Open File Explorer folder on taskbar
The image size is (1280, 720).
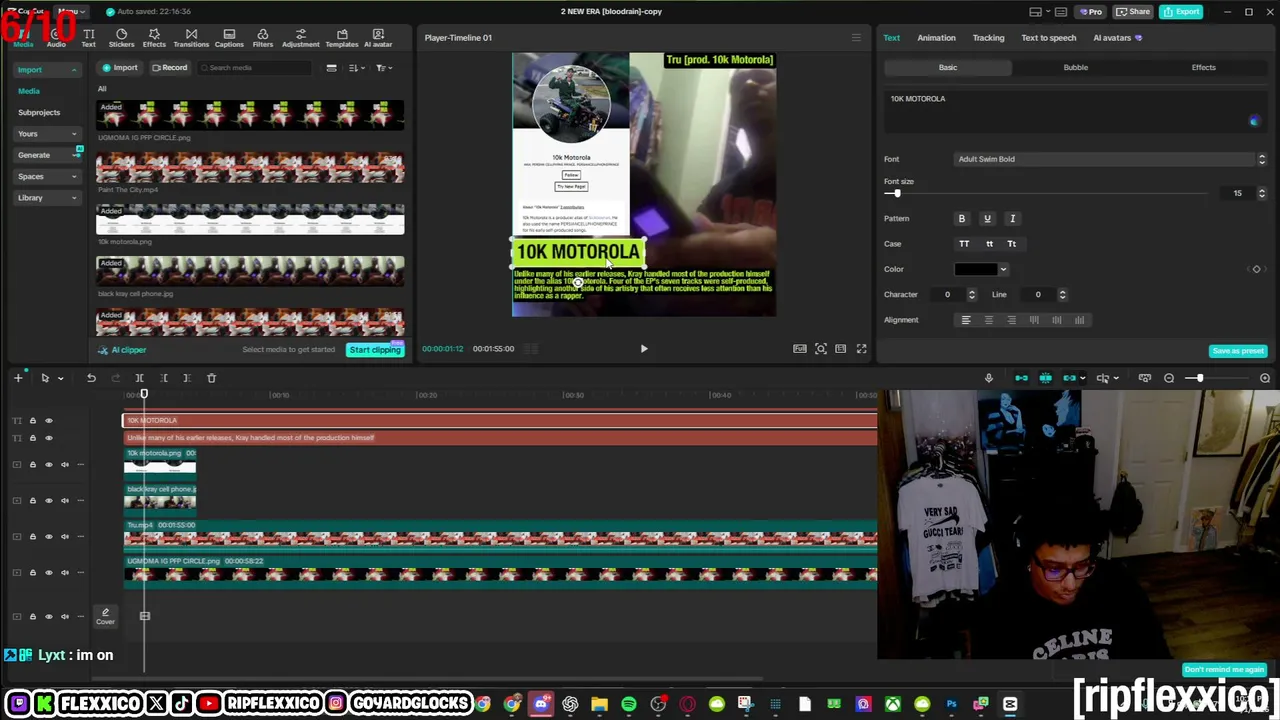(599, 704)
